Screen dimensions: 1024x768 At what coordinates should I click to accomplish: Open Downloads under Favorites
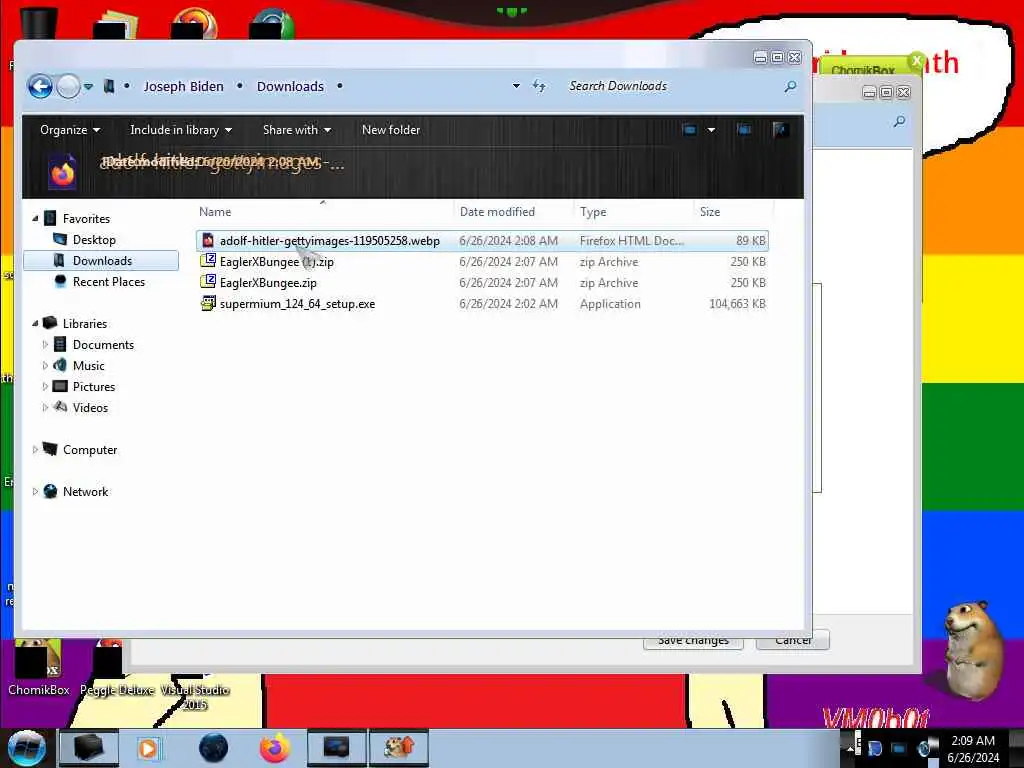click(x=101, y=261)
